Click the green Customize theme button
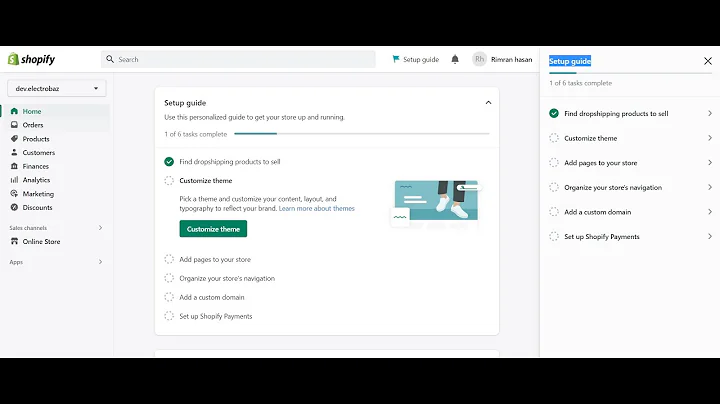The image size is (720, 404). (x=213, y=229)
